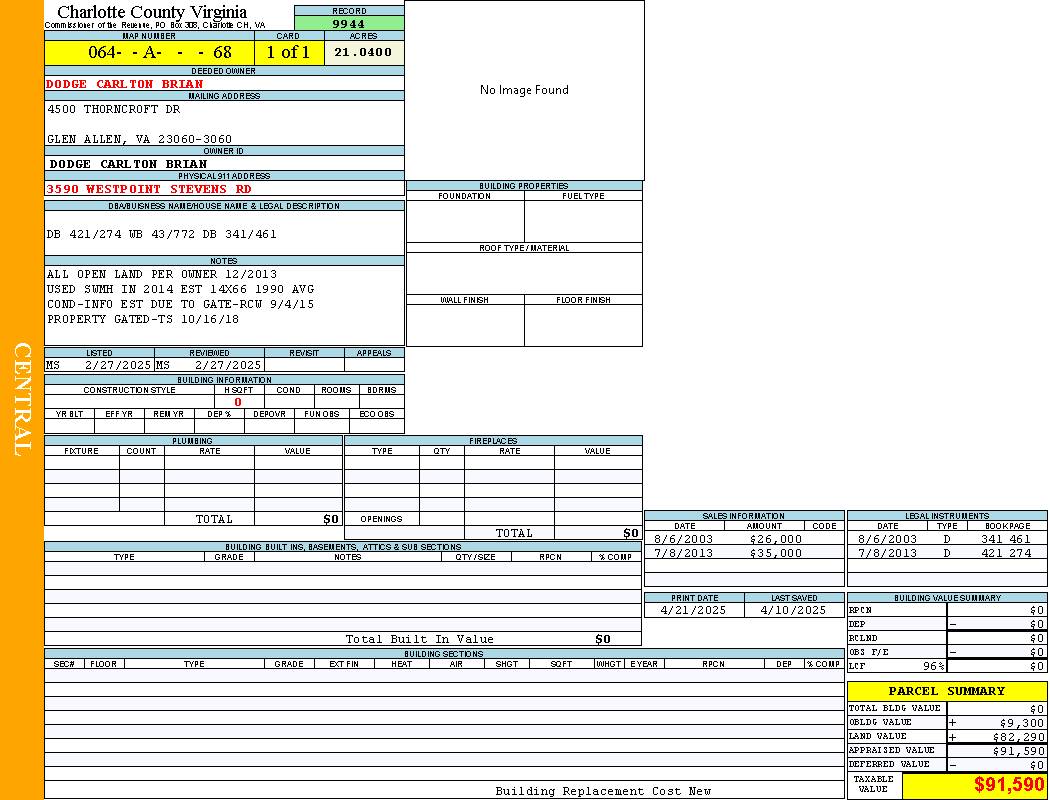Click the record number 9944 field
The image size is (1050, 800).
pyautogui.click(x=349, y=24)
